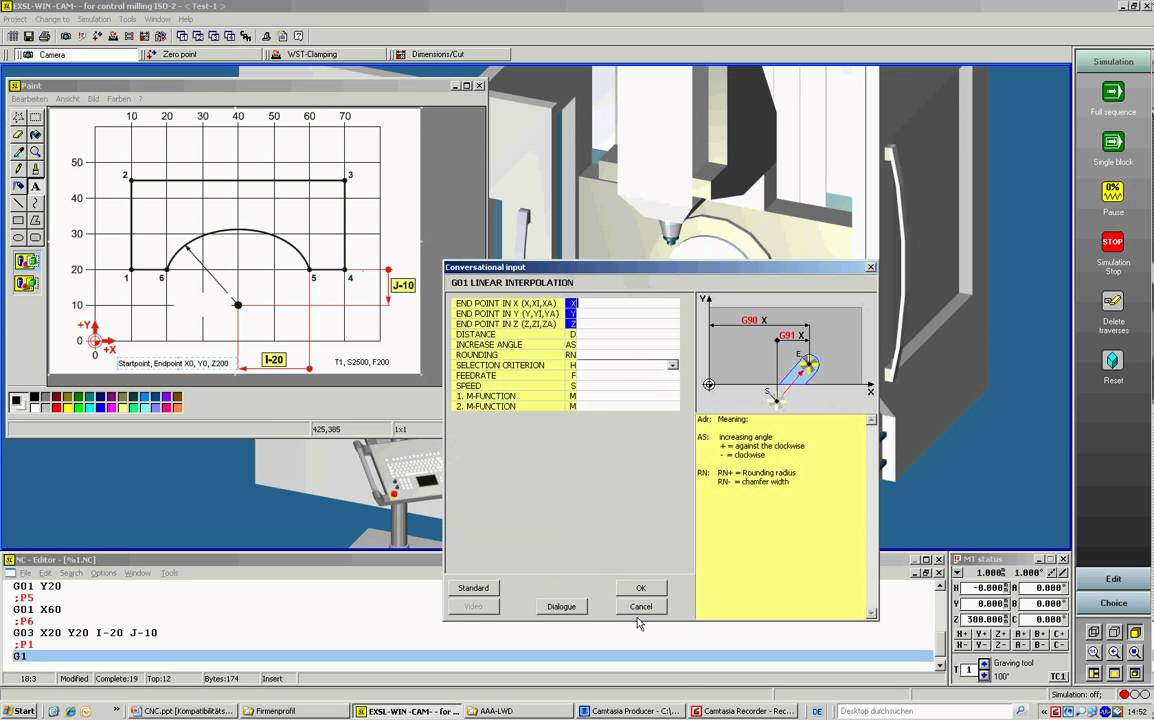Image resolution: width=1154 pixels, height=720 pixels.
Task: Click OK in Conversational input dialog
Action: click(641, 588)
